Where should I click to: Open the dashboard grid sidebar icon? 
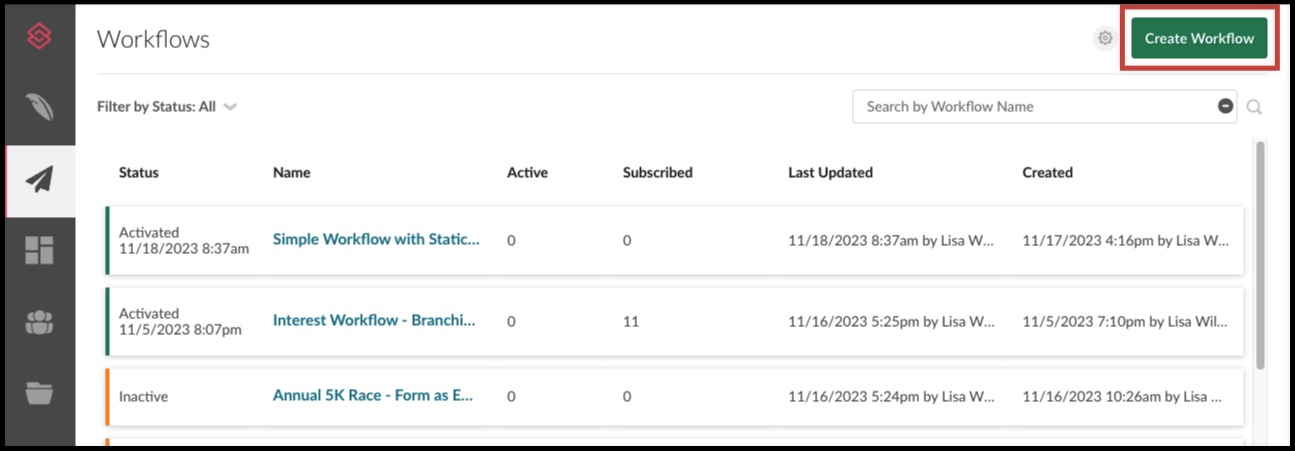[x=39, y=251]
